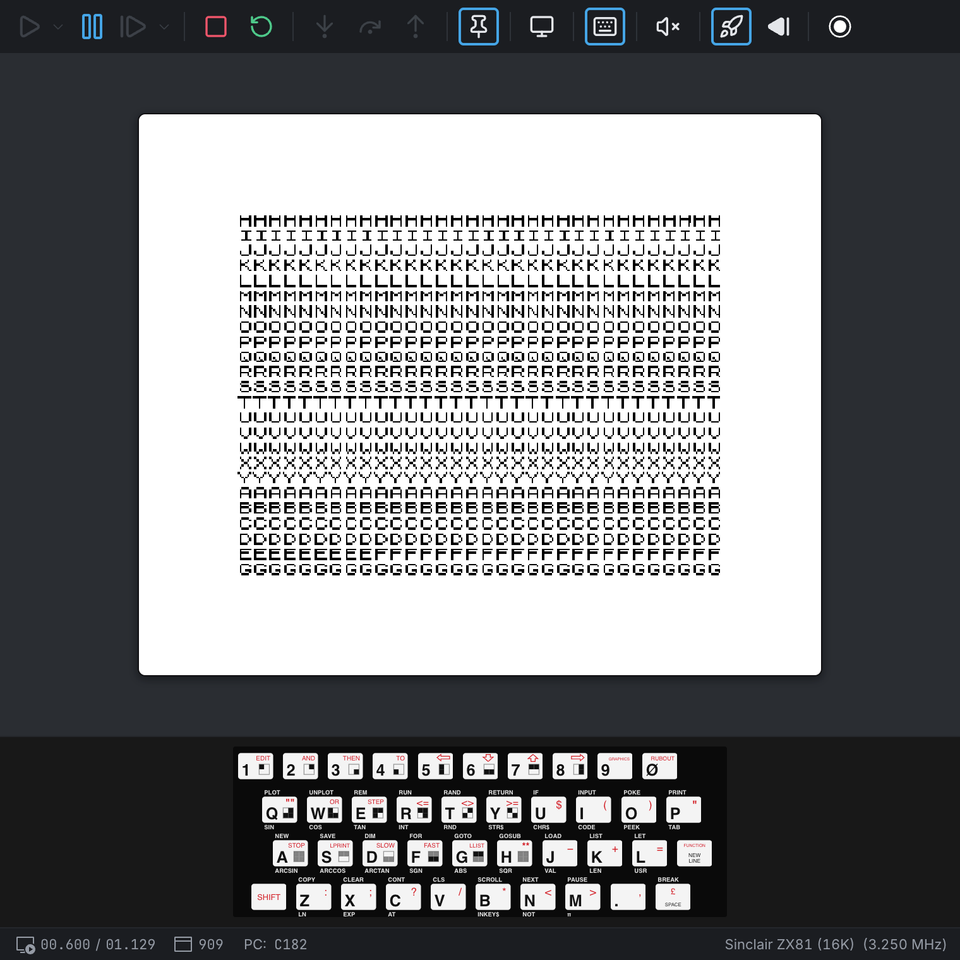Click the 2 AND key
Screen dimensions: 960x960
(x=300, y=767)
